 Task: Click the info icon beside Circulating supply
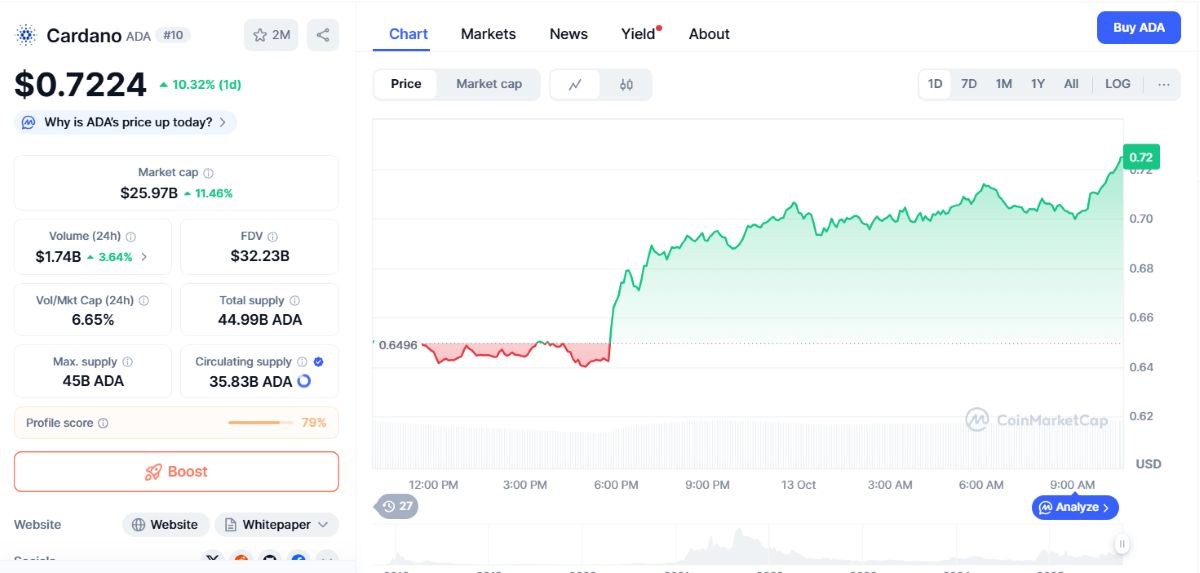pyautogui.click(x=302, y=362)
